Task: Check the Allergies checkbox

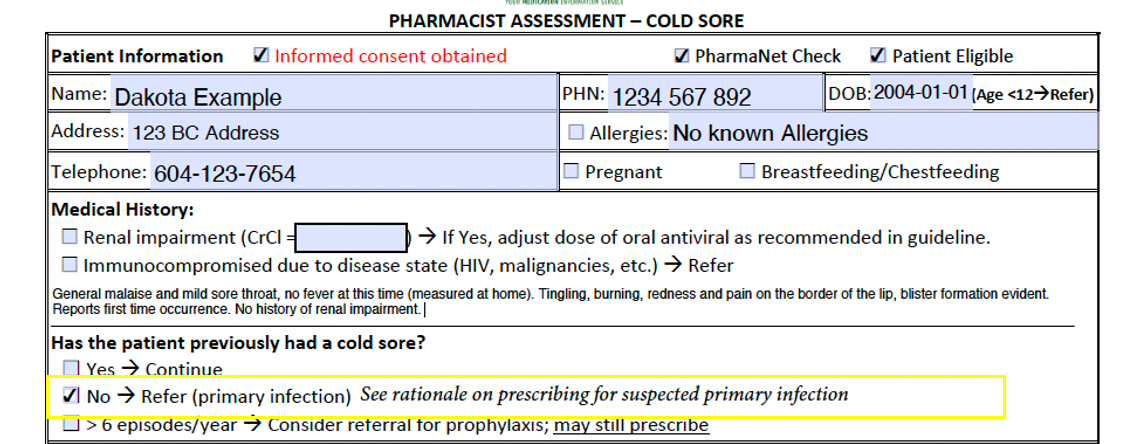Action: (x=576, y=133)
